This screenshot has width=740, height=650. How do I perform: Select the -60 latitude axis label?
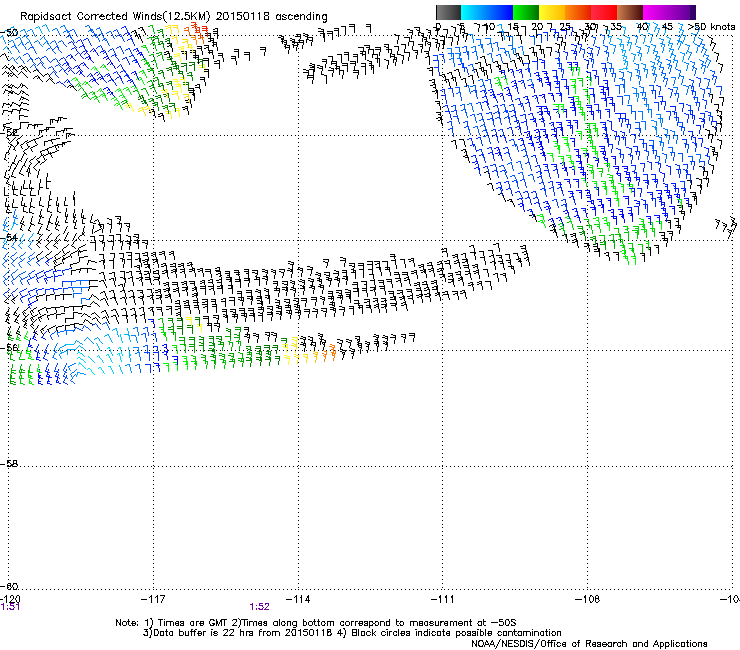(9, 587)
